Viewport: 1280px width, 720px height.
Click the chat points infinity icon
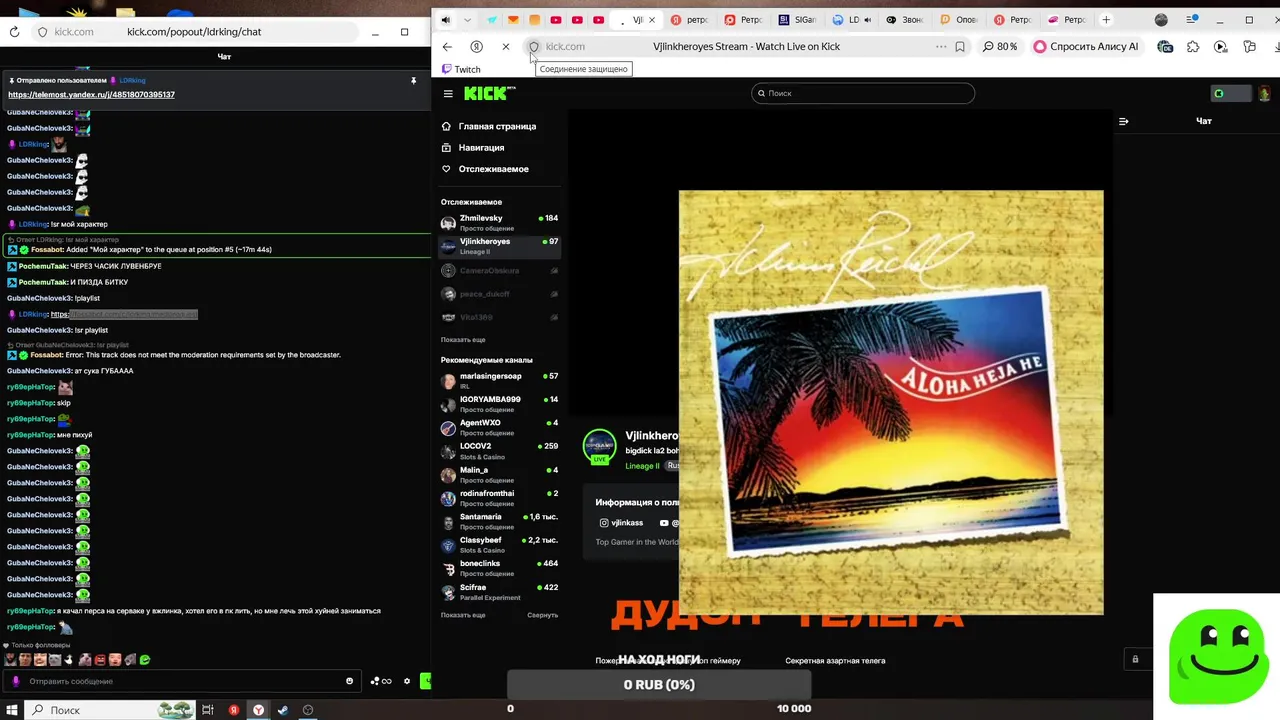point(381,681)
